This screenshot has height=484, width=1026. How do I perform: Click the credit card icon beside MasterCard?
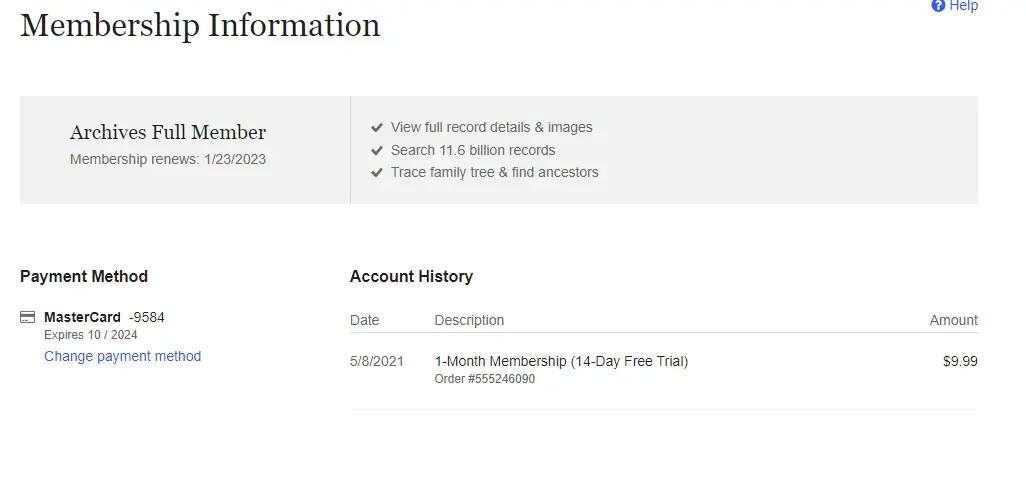[28, 318]
